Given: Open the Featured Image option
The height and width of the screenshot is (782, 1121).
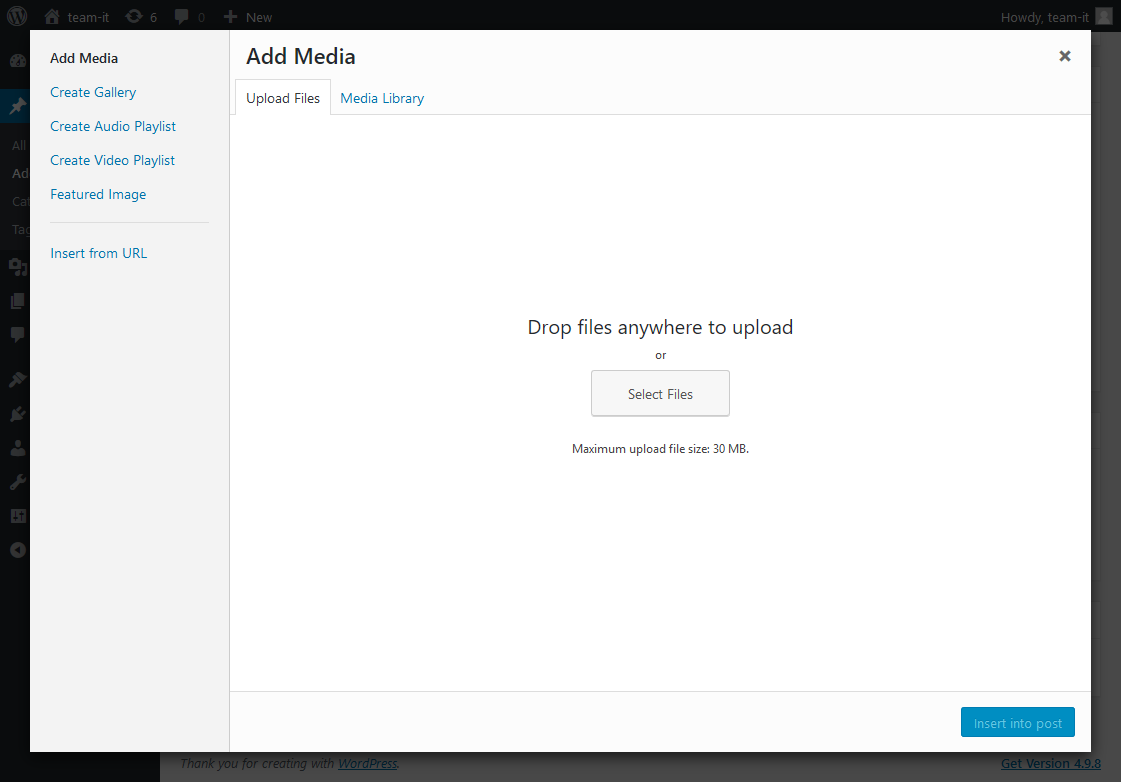Looking at the screenshot, I should pos(98,194).
